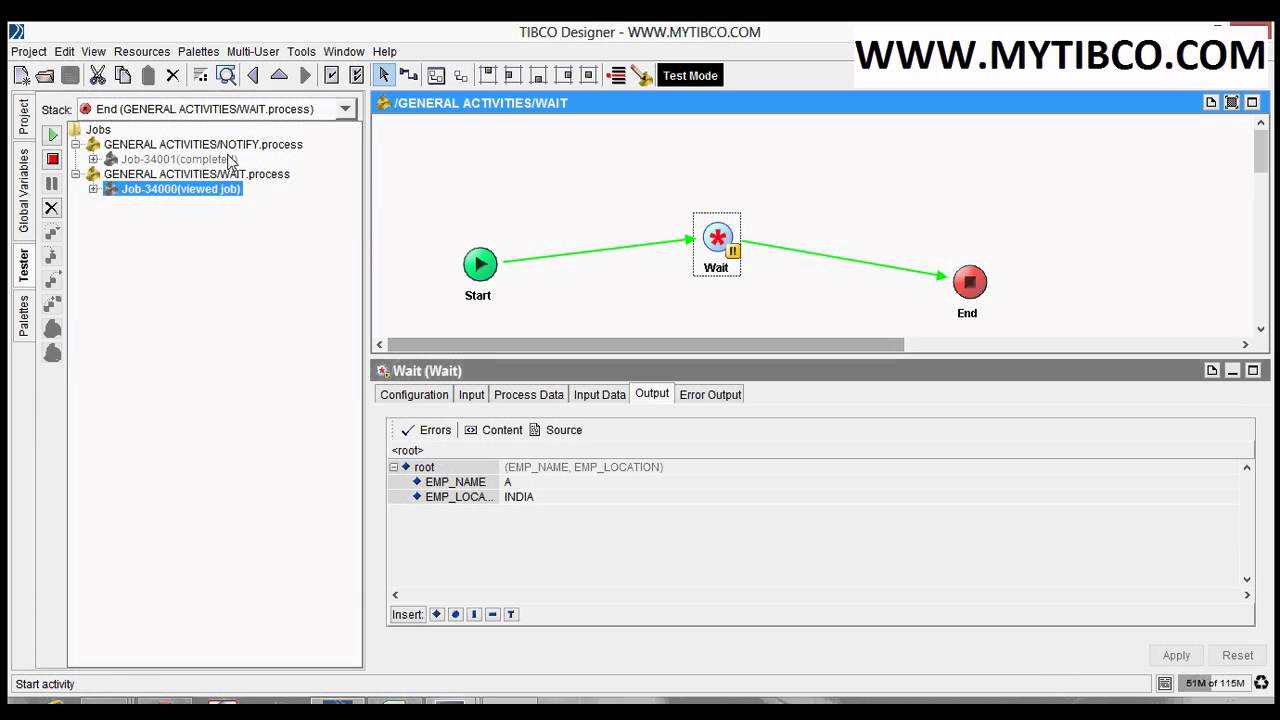Expand the Job-34000 viewed job node
The image size is (1280, 720).
click(x=93, y=189)
